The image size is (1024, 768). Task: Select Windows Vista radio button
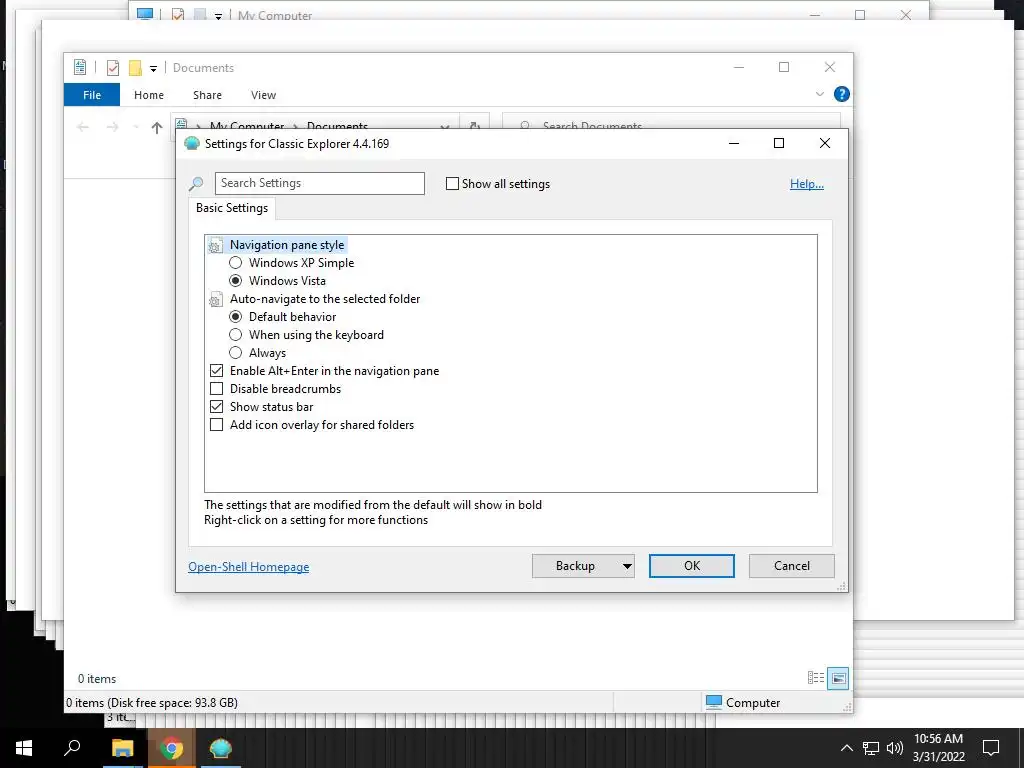pos(236,281)
